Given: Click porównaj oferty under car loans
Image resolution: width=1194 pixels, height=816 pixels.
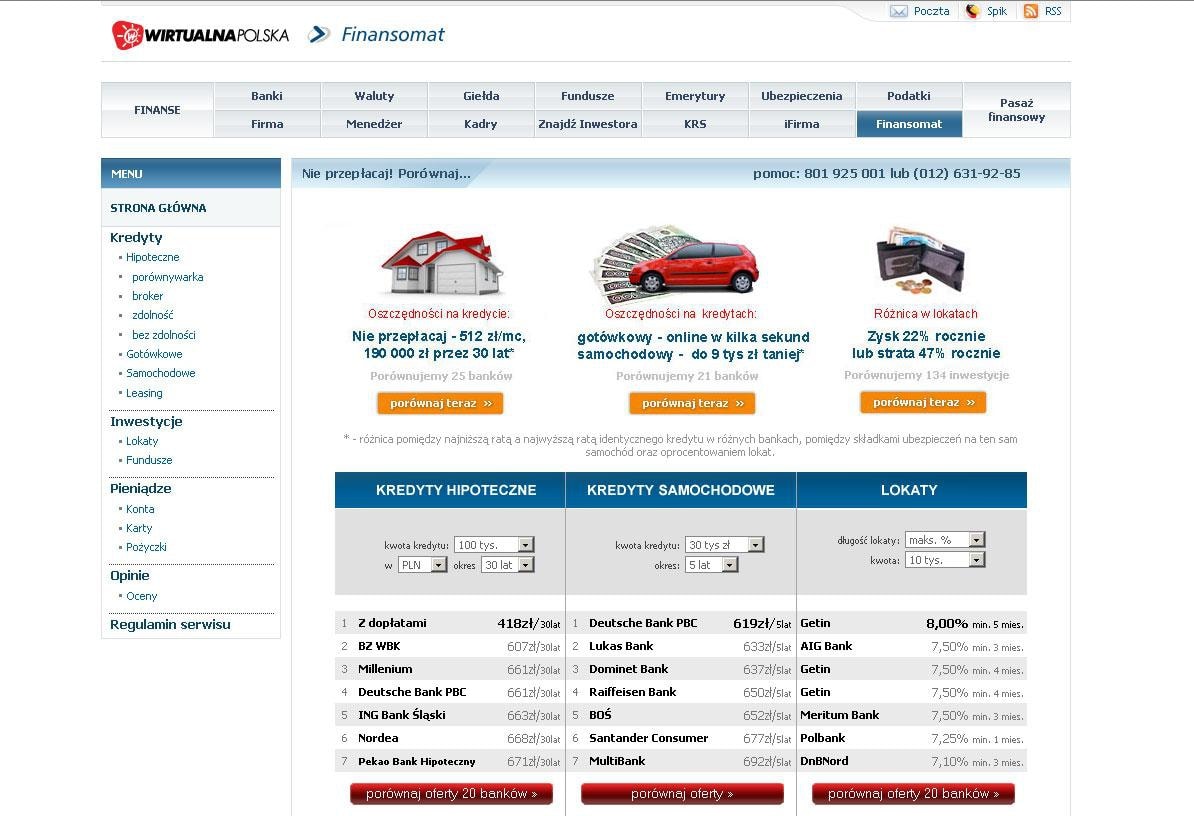Looking at the screenshot, I should click(682, 794).
